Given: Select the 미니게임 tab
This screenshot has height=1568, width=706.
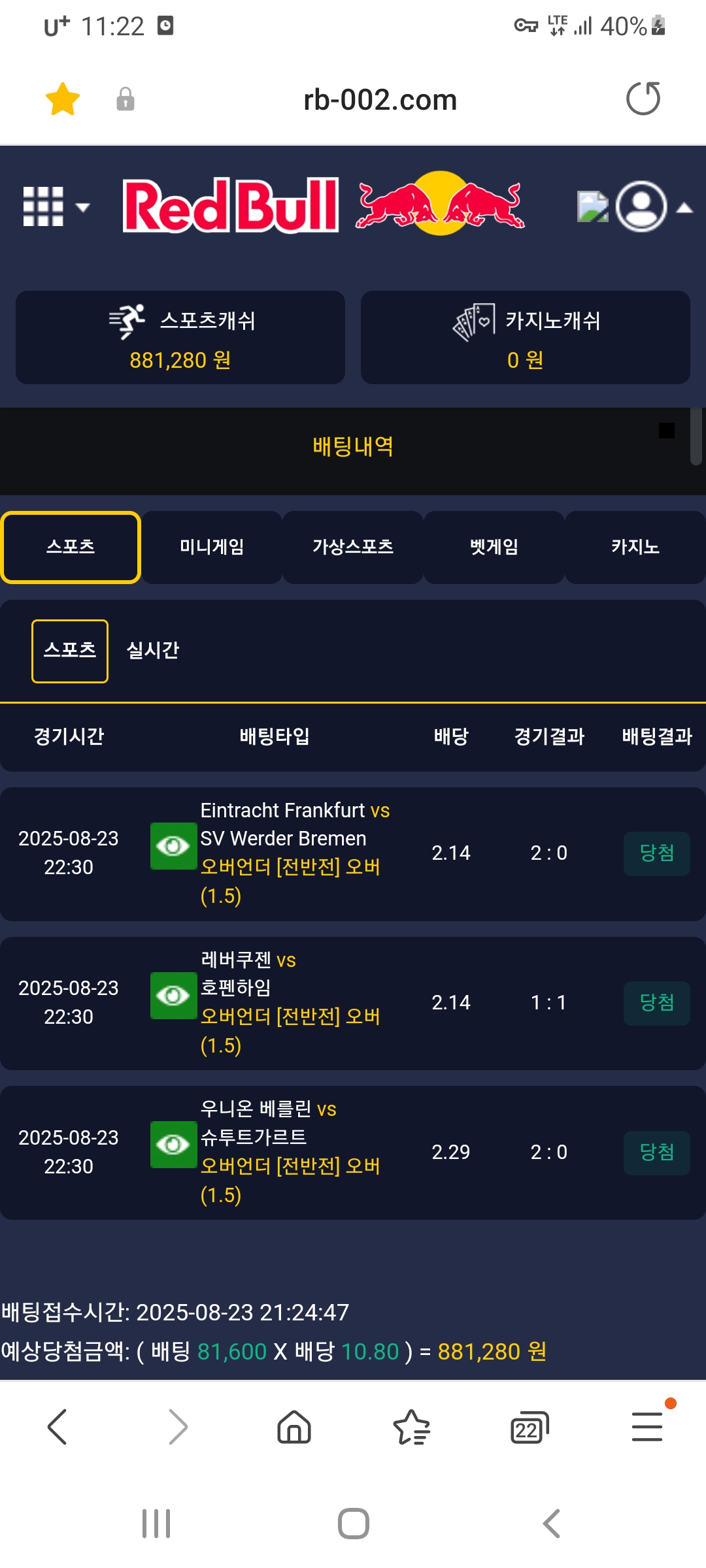Looking at the screenshot, I should 212,547.
